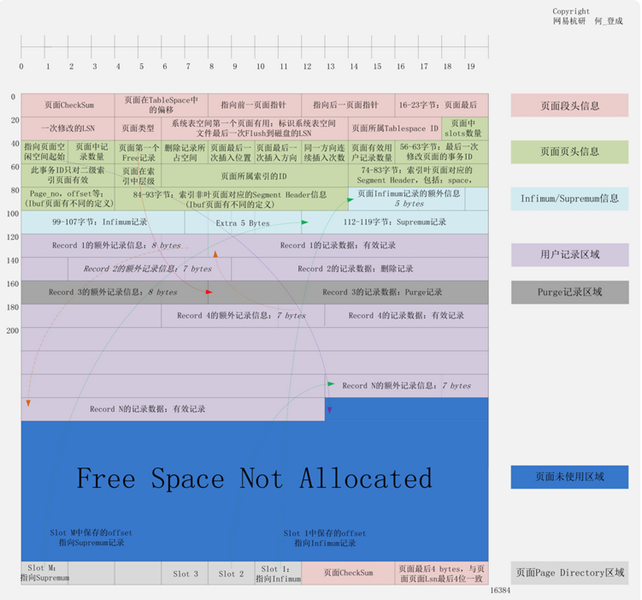Click the 74-83字节 Segment Header cell

[418, 175]
